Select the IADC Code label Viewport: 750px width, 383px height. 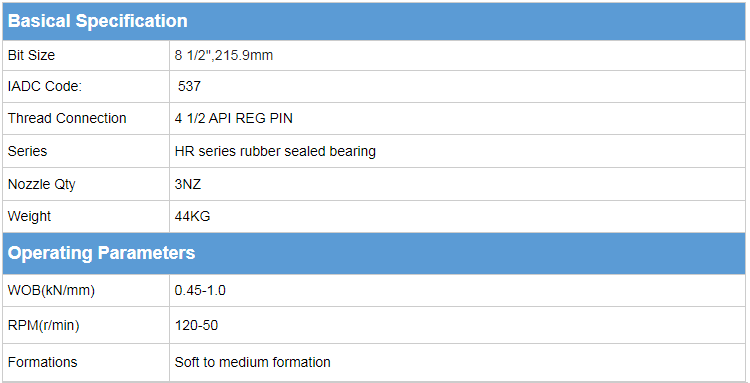point(45,87)
